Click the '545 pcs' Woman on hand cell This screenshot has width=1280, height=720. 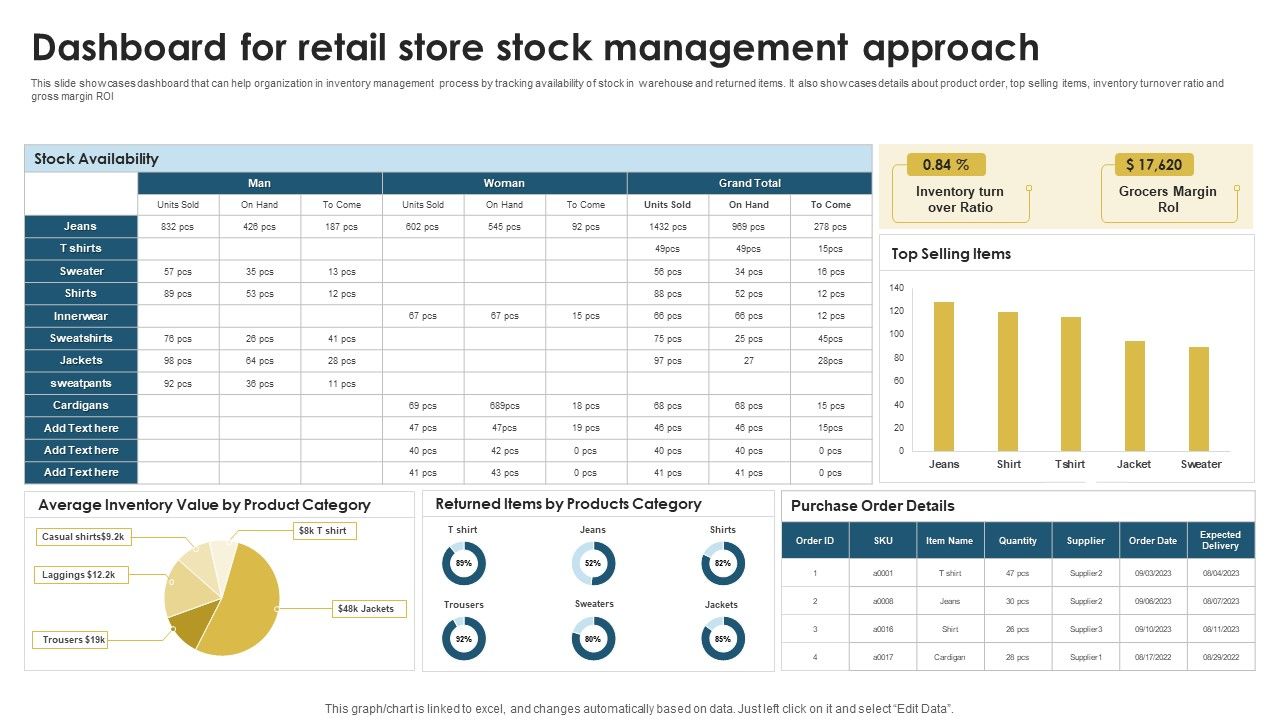(504, 227)
